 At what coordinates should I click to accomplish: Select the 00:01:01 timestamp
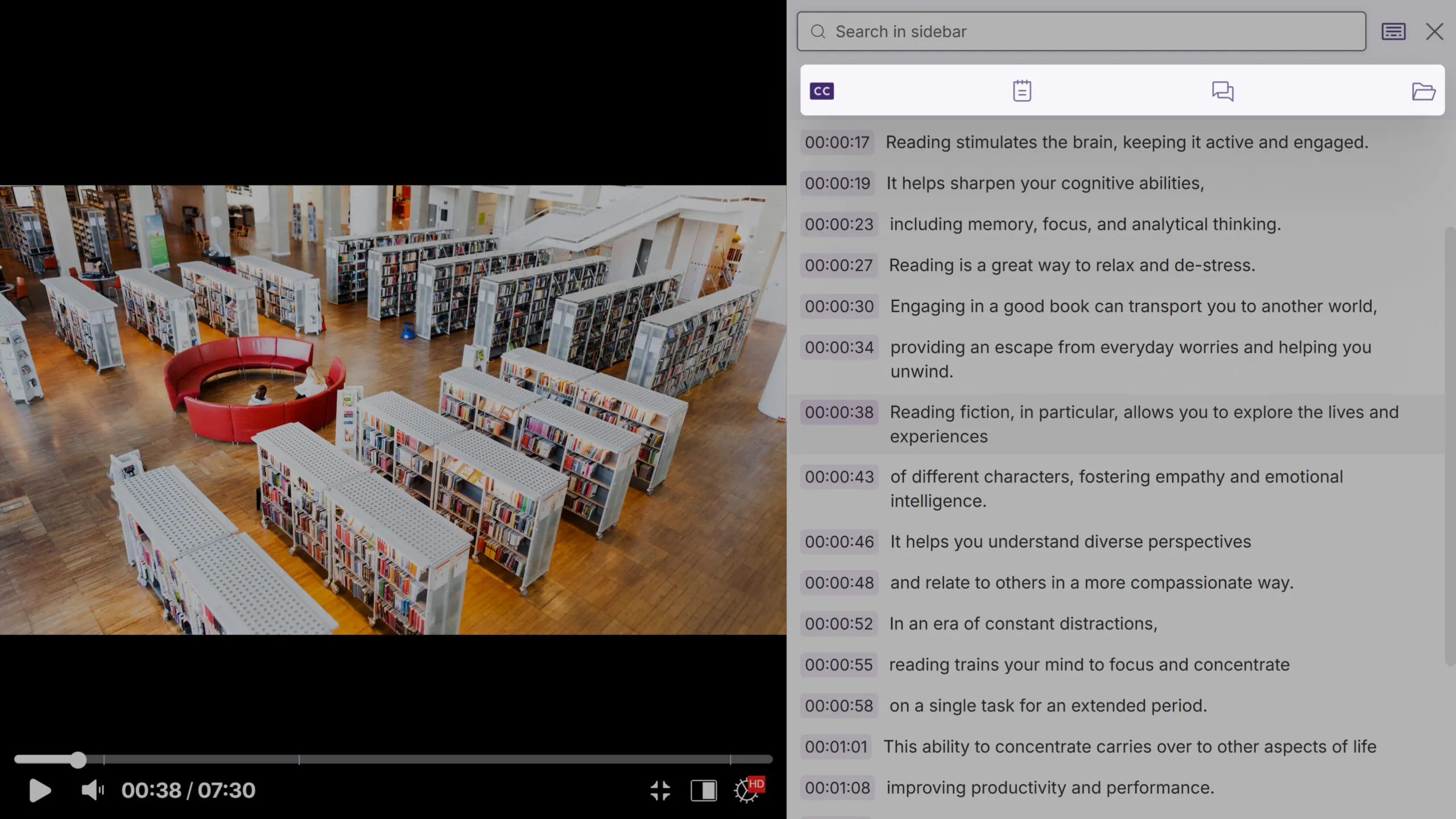tap(836, 746)
